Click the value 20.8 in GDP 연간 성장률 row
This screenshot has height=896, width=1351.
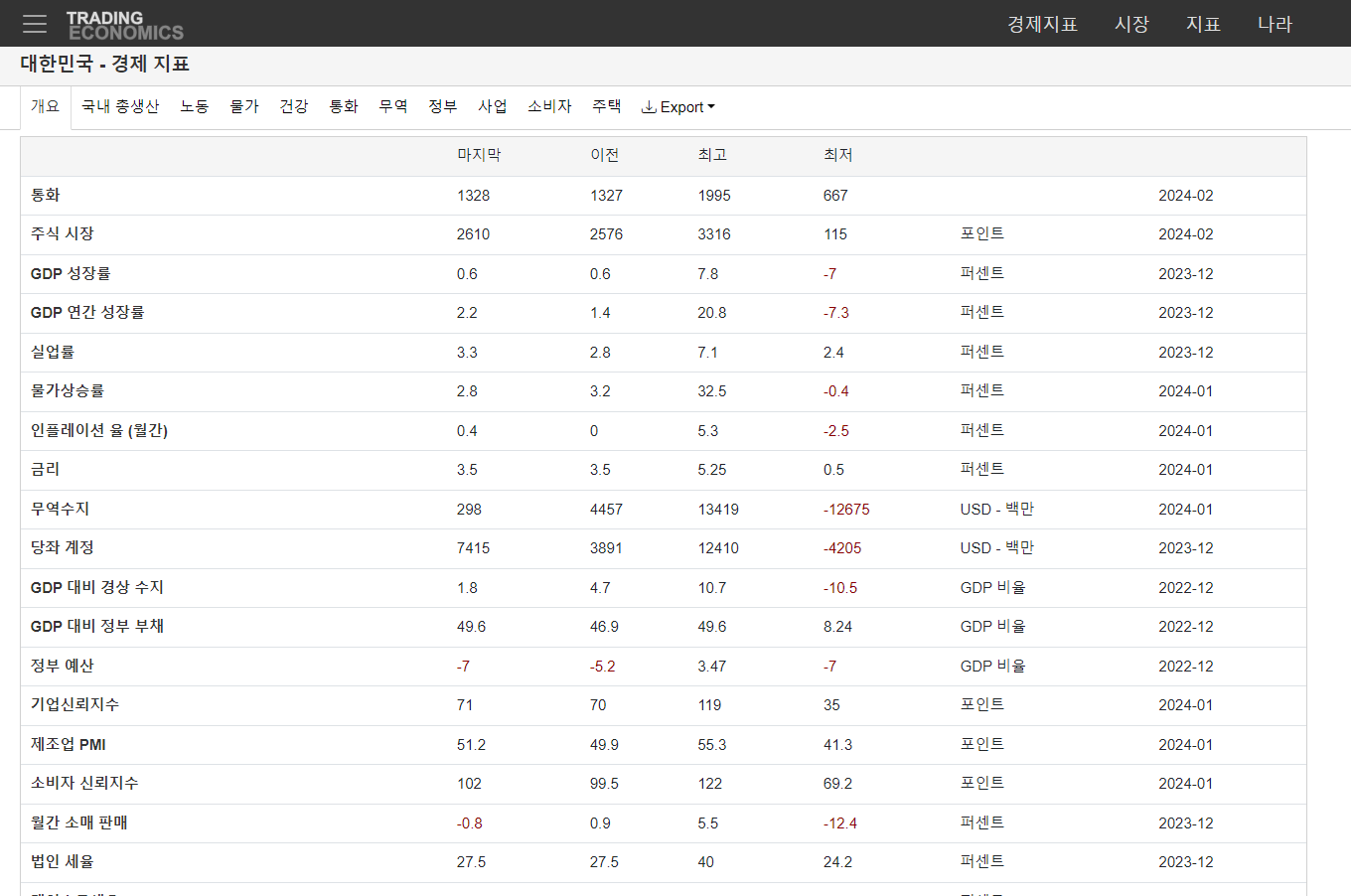pos(712,313)
